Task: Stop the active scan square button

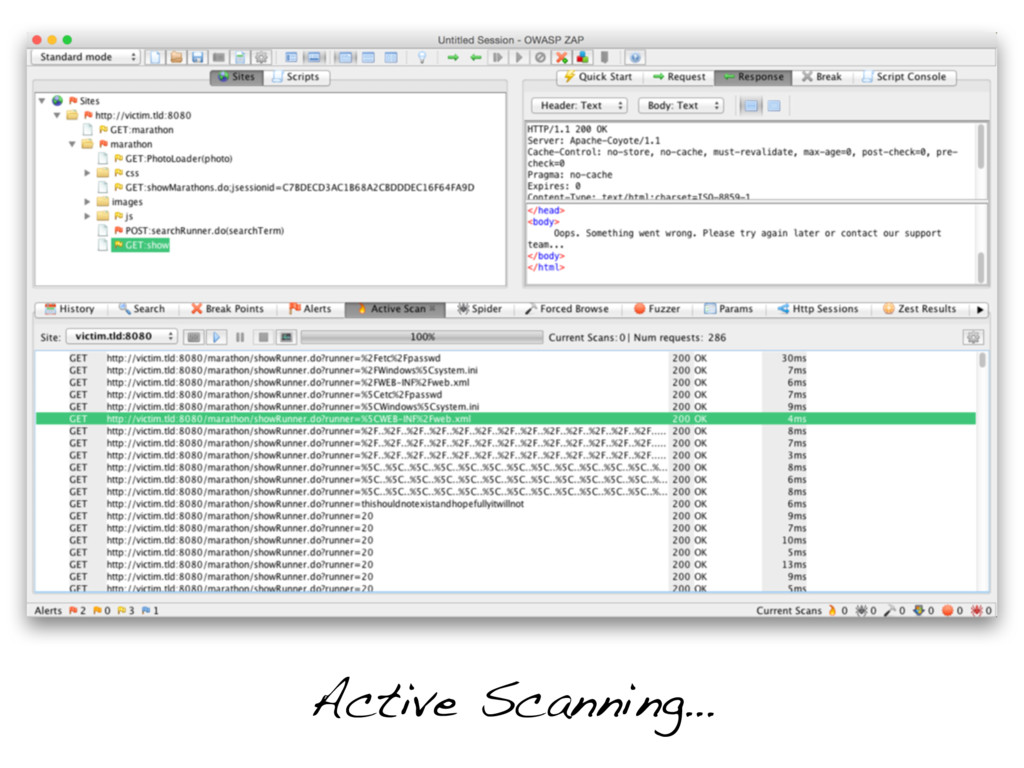Action: [263, 337]
